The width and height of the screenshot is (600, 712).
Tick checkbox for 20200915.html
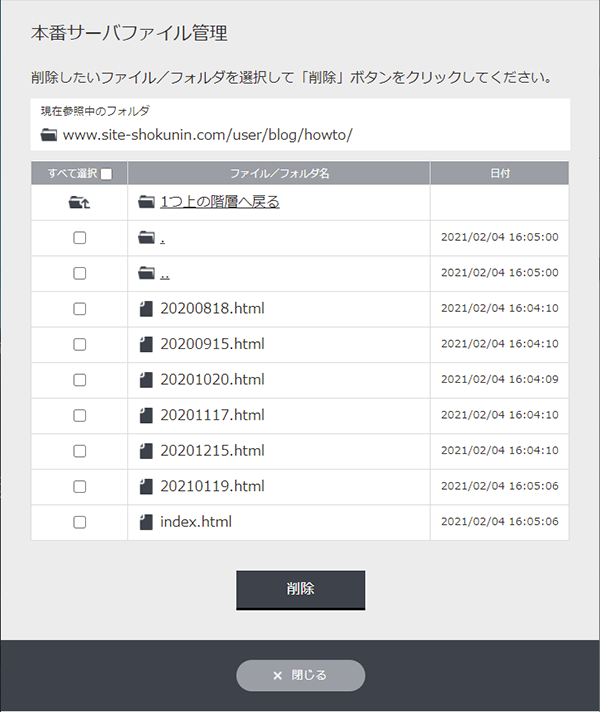pyautogui.click(x=79, y=344)
